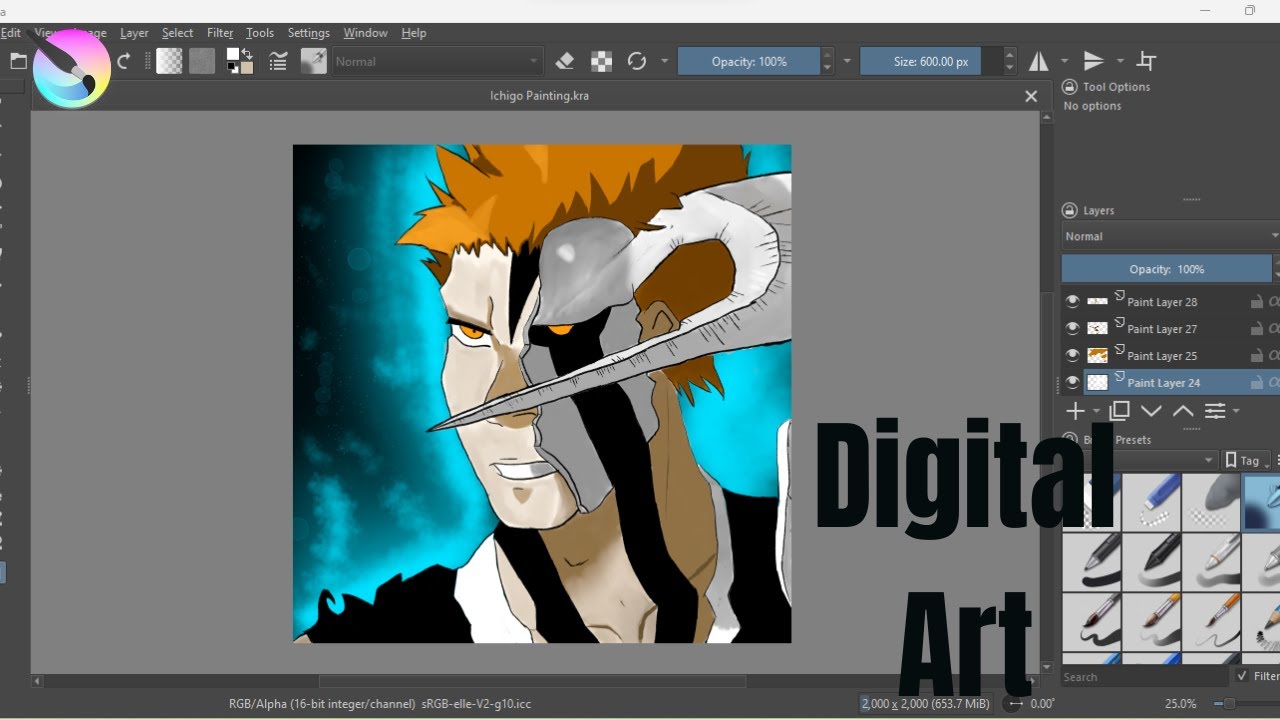Toggle lock on Paint Layer 24
This screenshot has width=1280, height=720.
coord(1256,382)
